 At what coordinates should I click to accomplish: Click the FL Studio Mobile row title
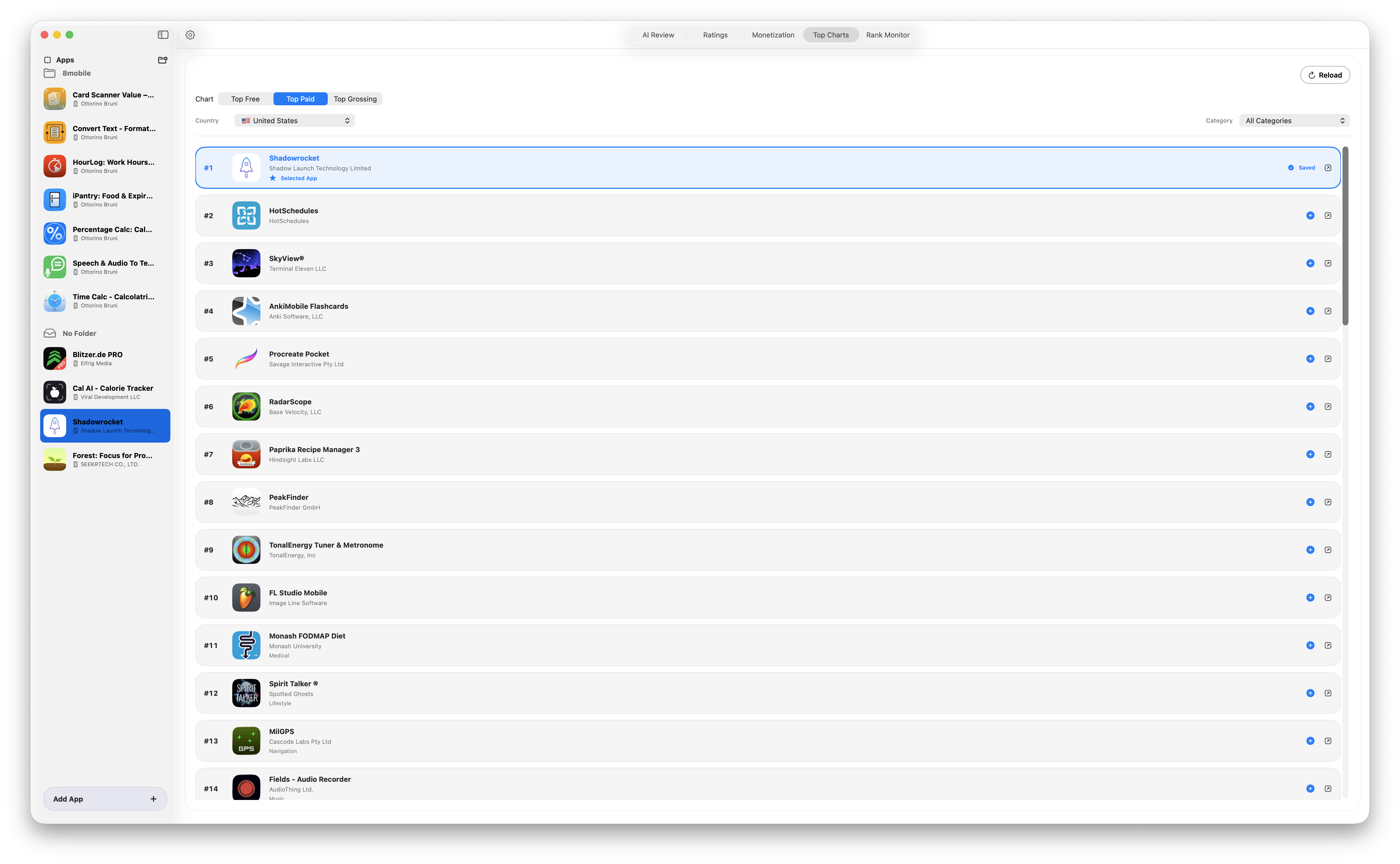tap(298, 593)
